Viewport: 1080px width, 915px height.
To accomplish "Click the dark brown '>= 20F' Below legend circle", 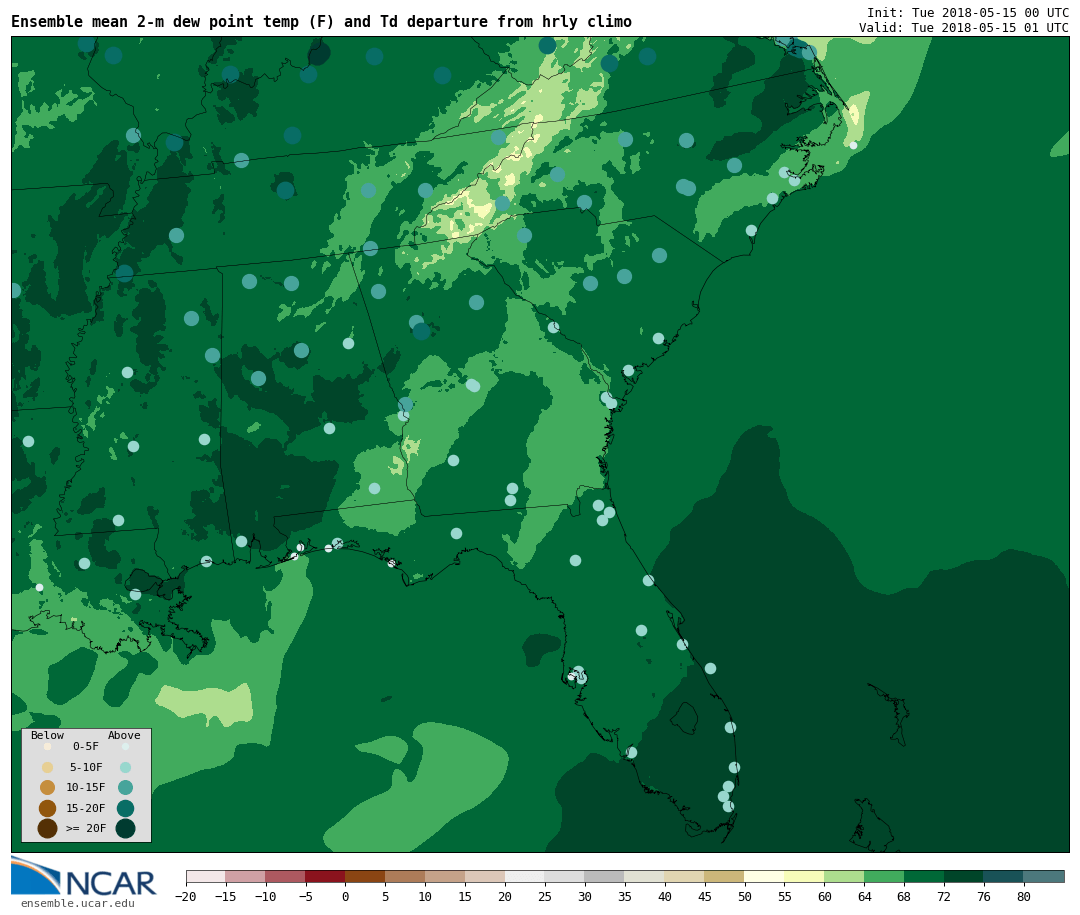I will (47, 828).
